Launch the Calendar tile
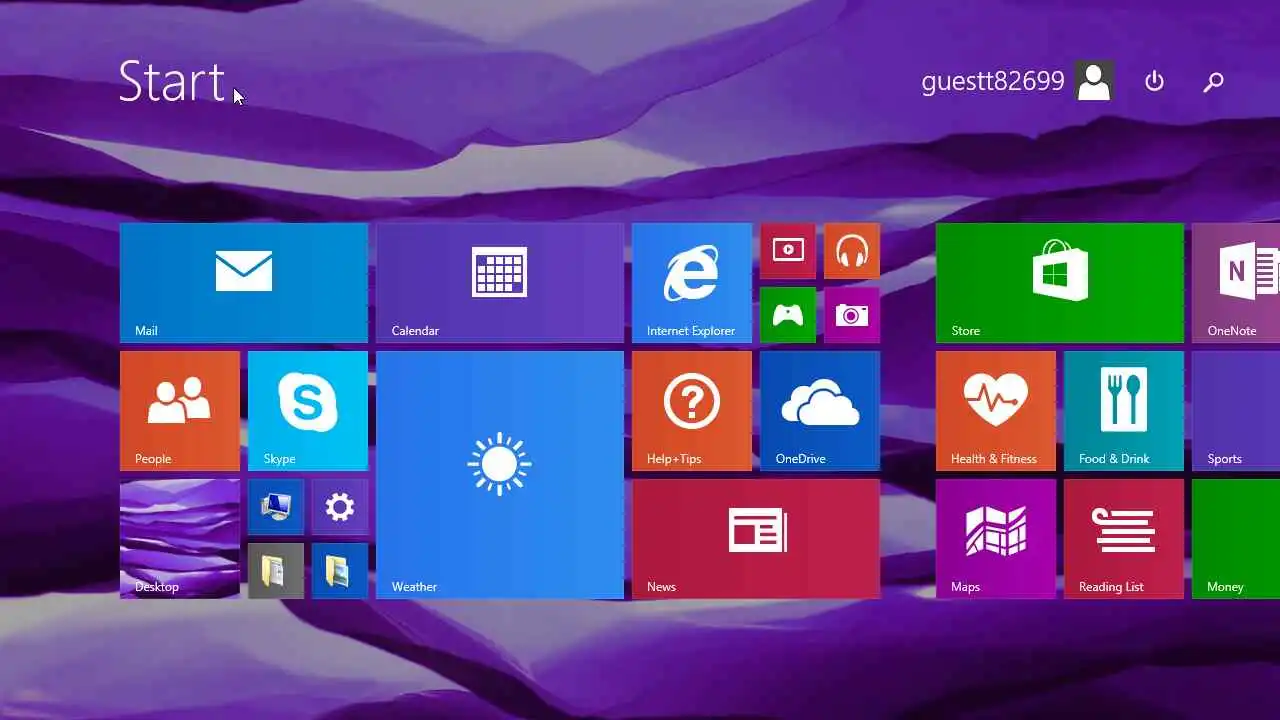The image size is (1280, 720). pyautogui.click(x=500, y=283)
